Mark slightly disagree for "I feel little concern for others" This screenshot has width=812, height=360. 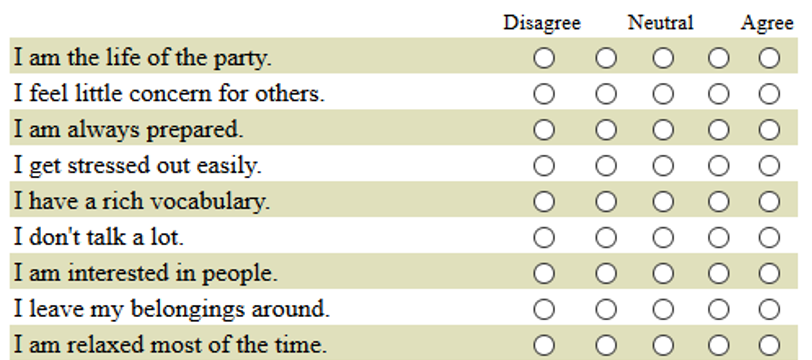(x=606, y=94)
